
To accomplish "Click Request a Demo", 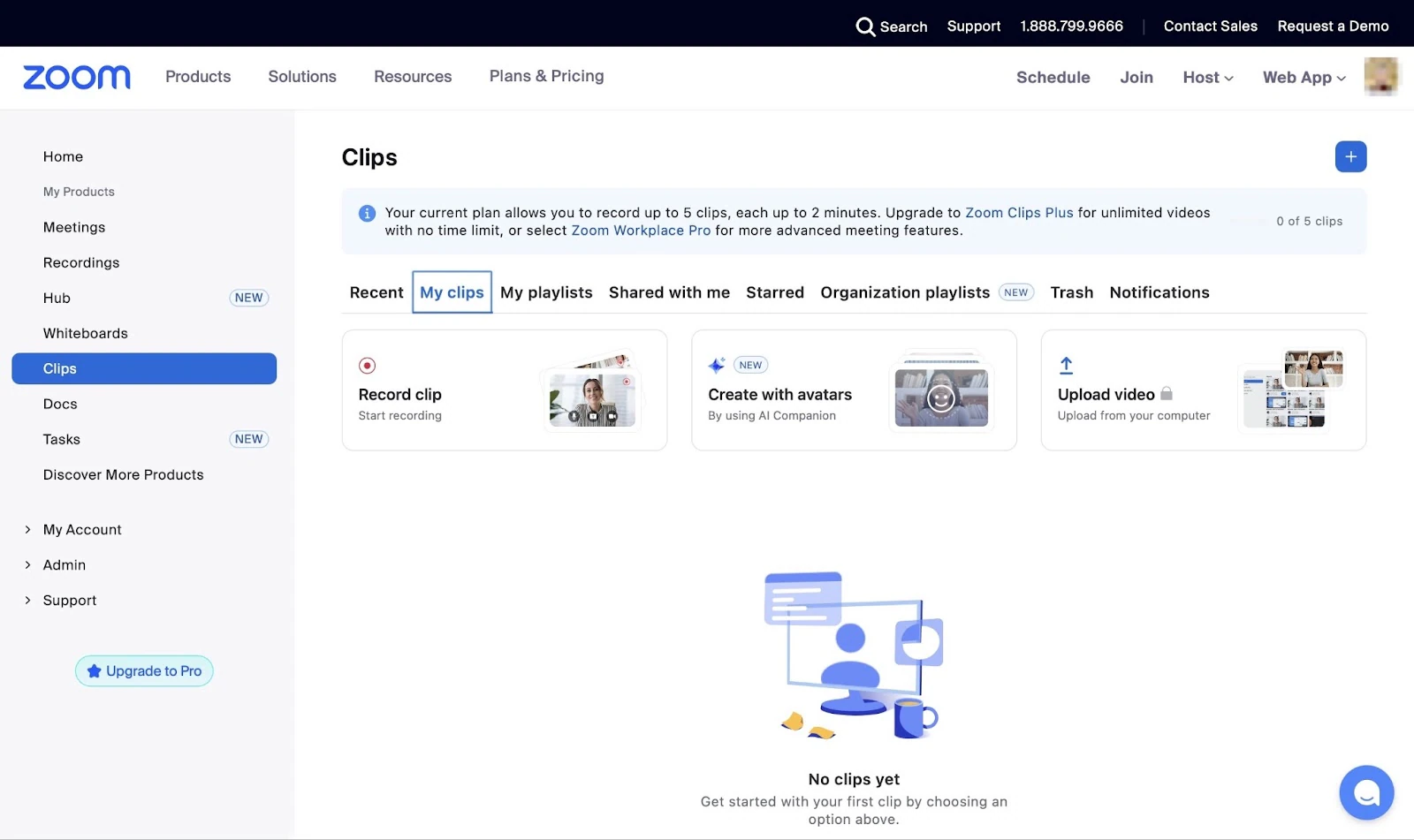I will point(1333,26).
